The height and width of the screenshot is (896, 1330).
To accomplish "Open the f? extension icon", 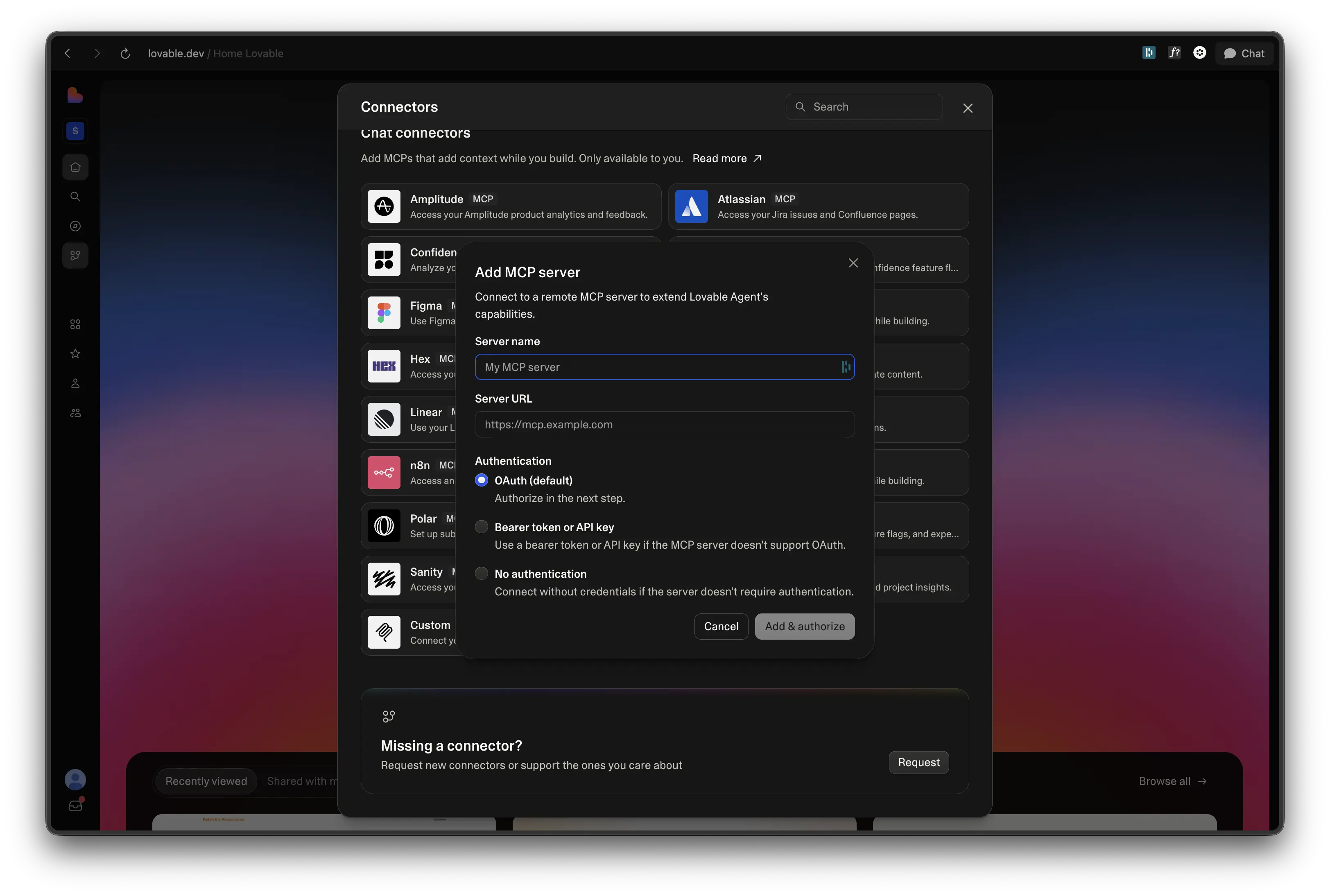I will click(x=1174, y=52).
